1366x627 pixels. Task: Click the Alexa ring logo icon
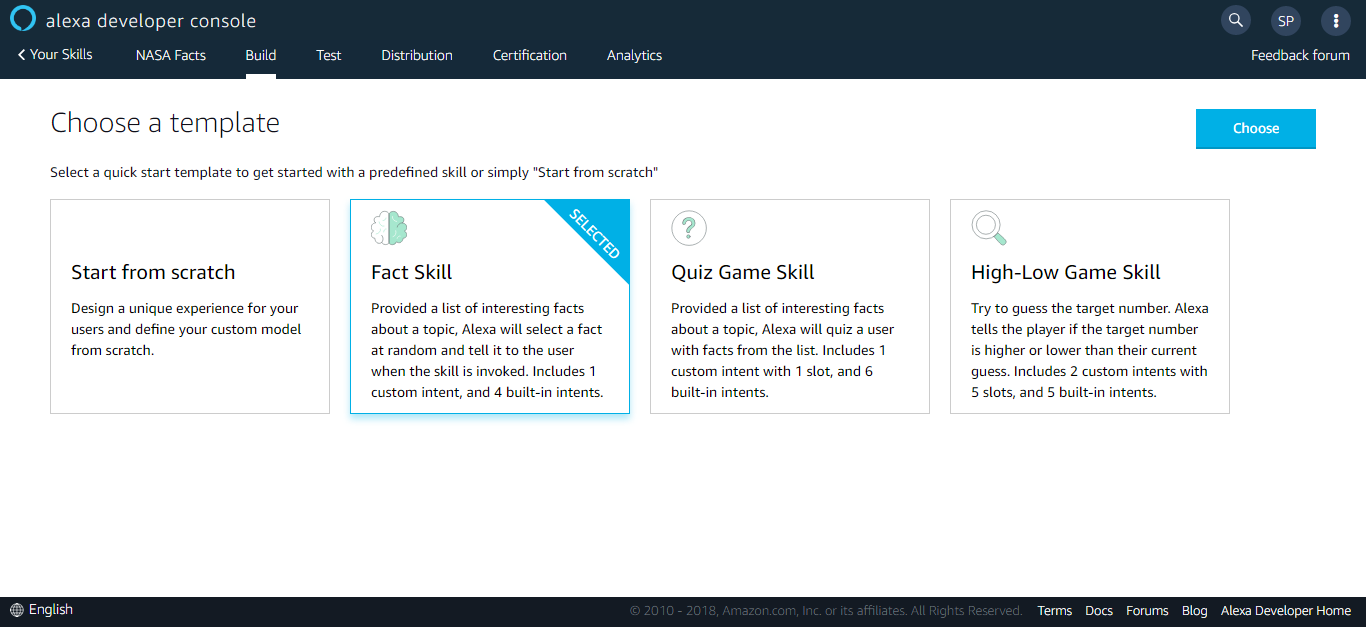coord(22,20)
